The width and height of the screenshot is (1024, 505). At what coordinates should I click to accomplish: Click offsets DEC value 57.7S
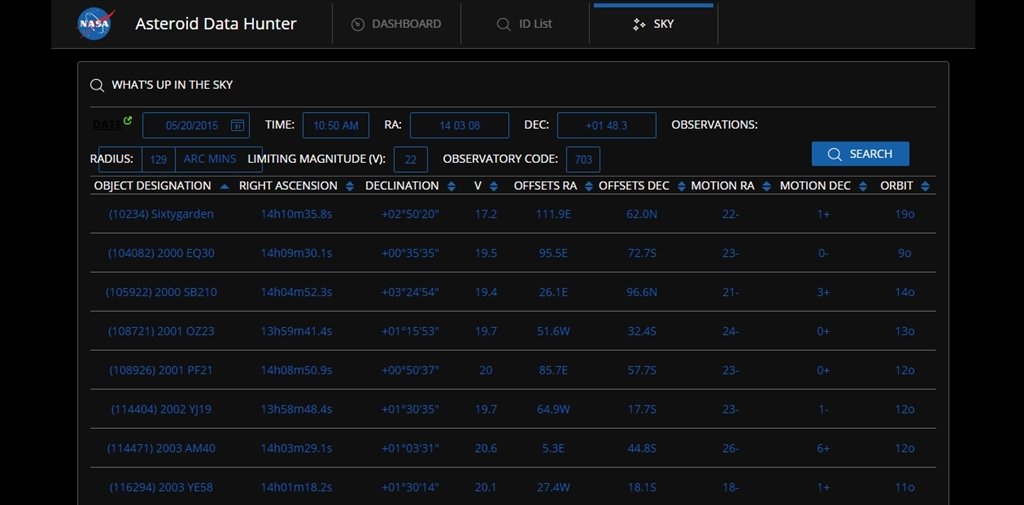[641, 370]
